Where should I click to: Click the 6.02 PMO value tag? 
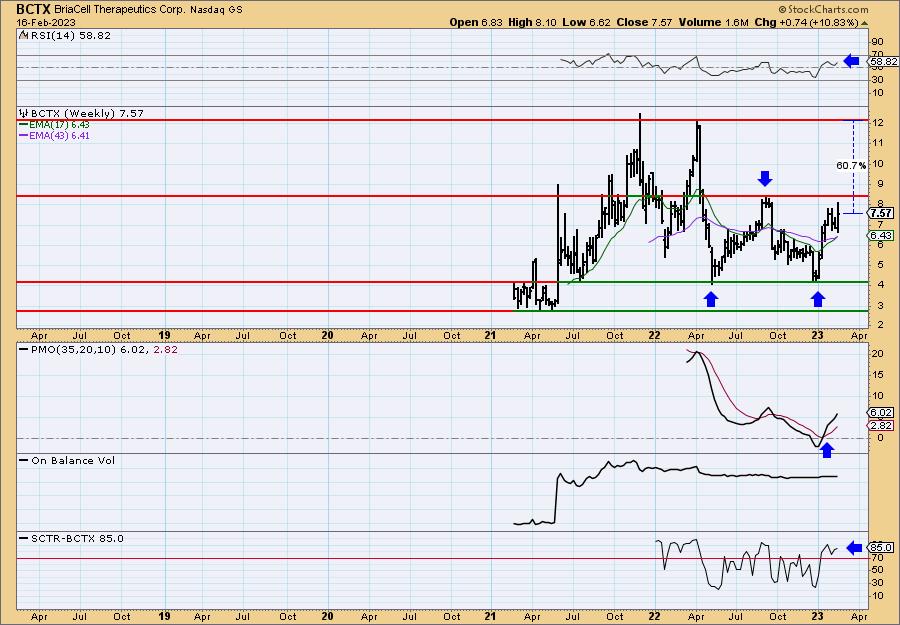[x=880, y=413]
